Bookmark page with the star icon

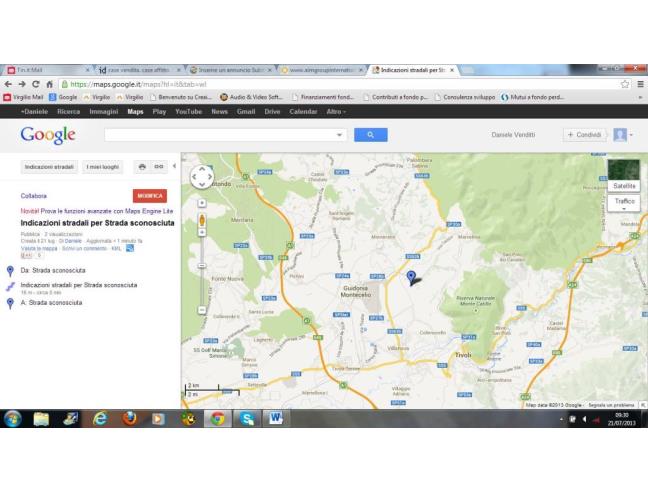(x=624, y=84)
